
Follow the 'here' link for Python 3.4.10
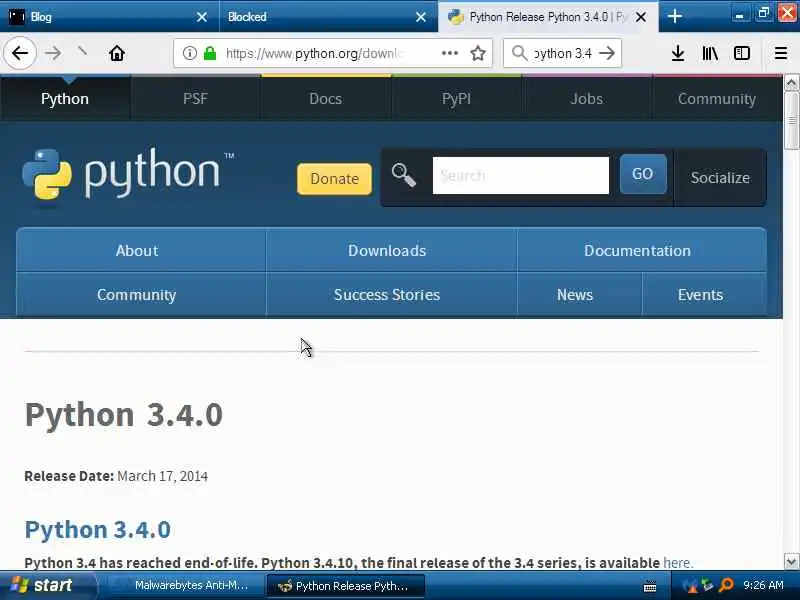coord(677,563)
